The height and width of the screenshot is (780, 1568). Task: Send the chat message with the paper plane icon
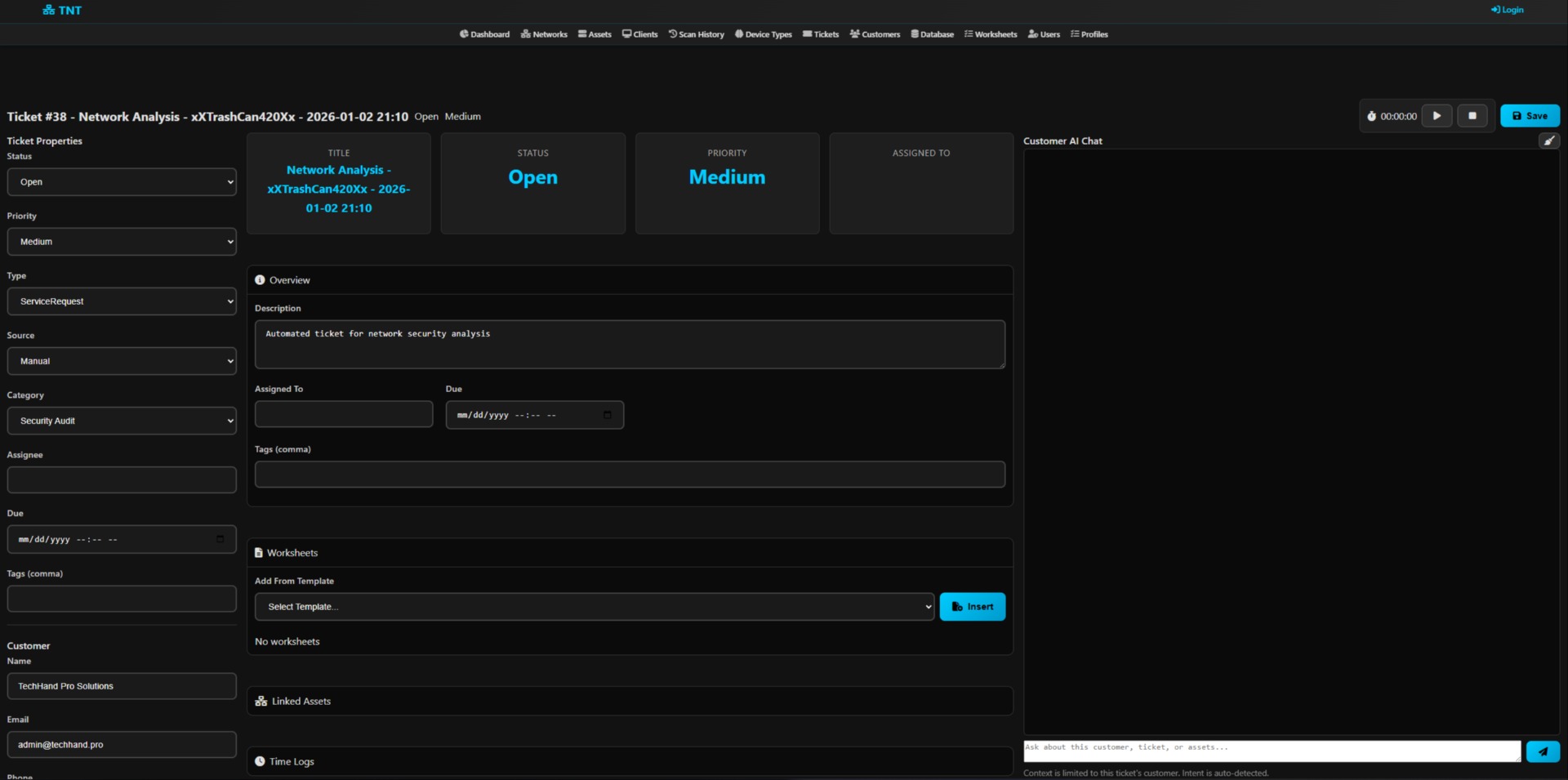(x=1543, y=751)
